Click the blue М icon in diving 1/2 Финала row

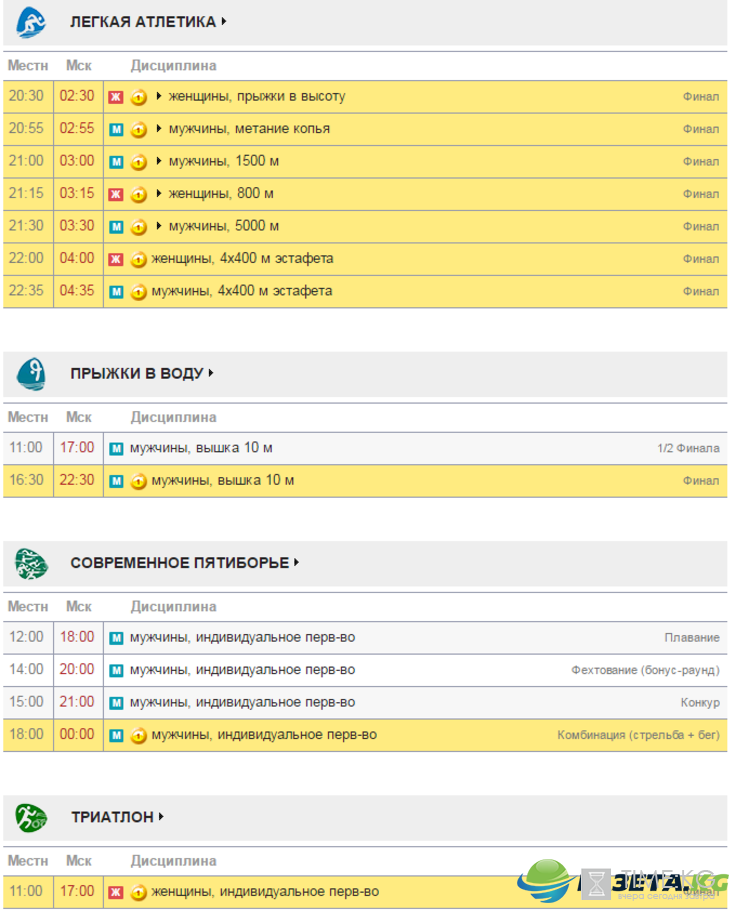(x=116, y=449)
